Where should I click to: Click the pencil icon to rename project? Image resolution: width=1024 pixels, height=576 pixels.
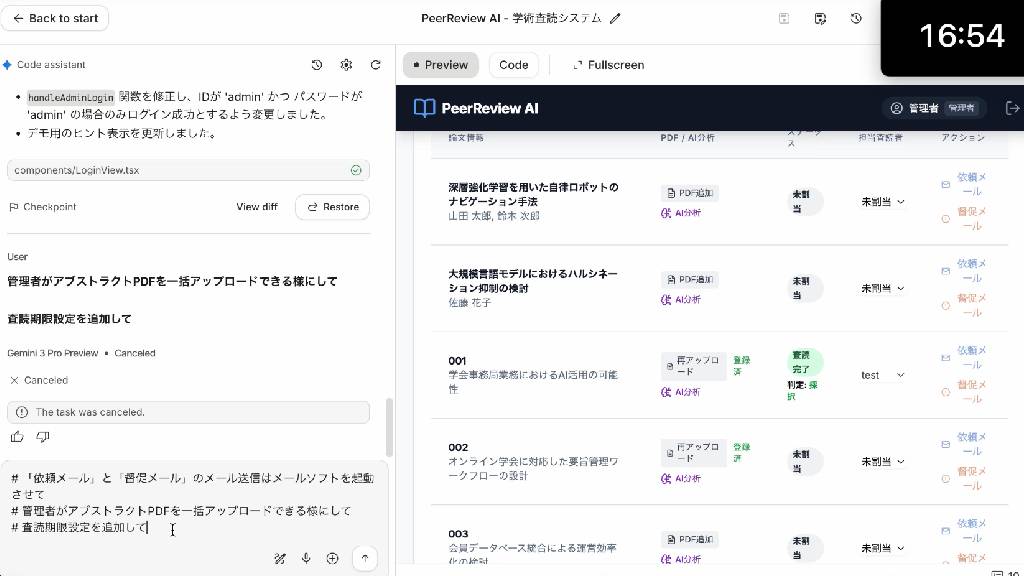click(x=615, y=18)
